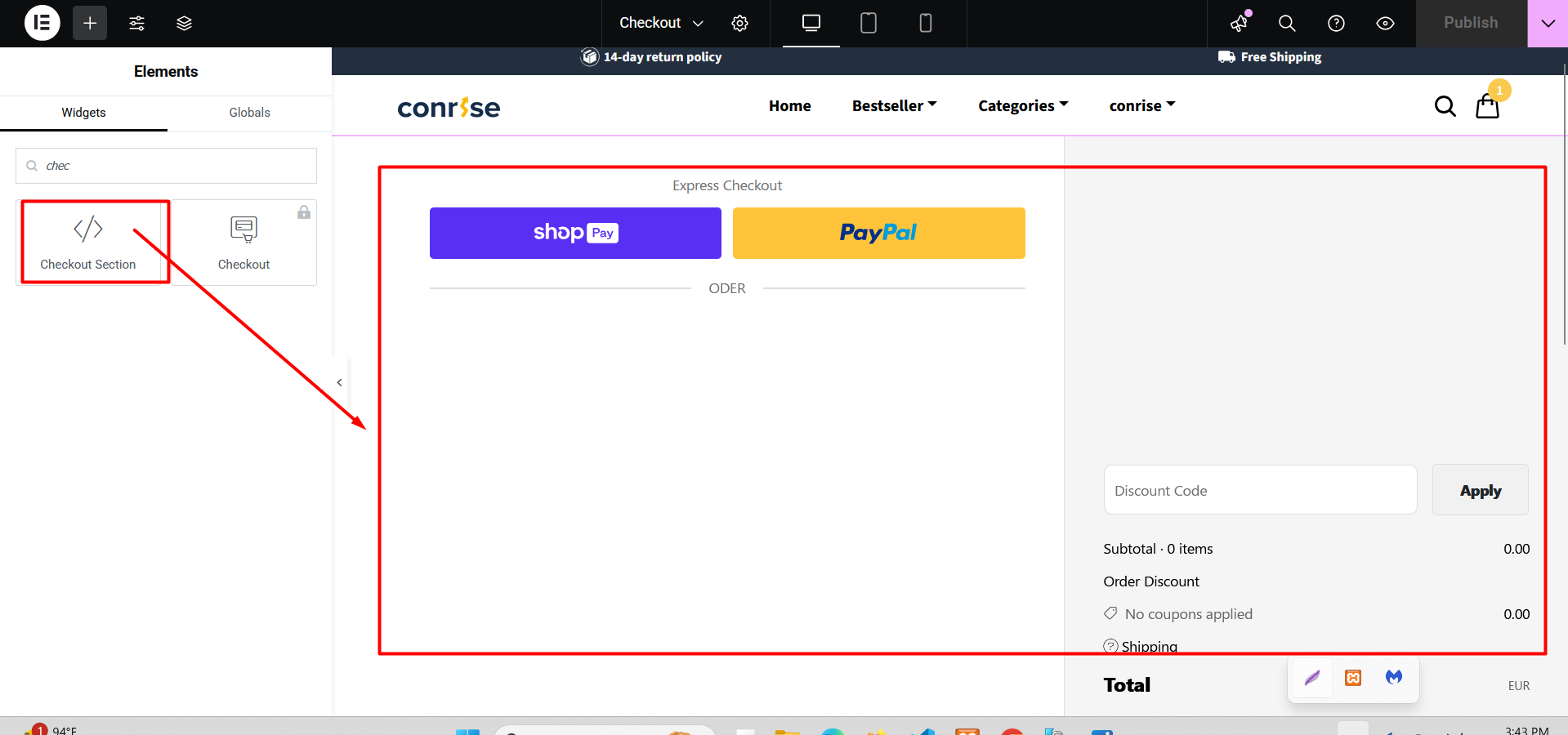Open the shopping cart bag icon
The image size is (1568, 735).
1487,106
